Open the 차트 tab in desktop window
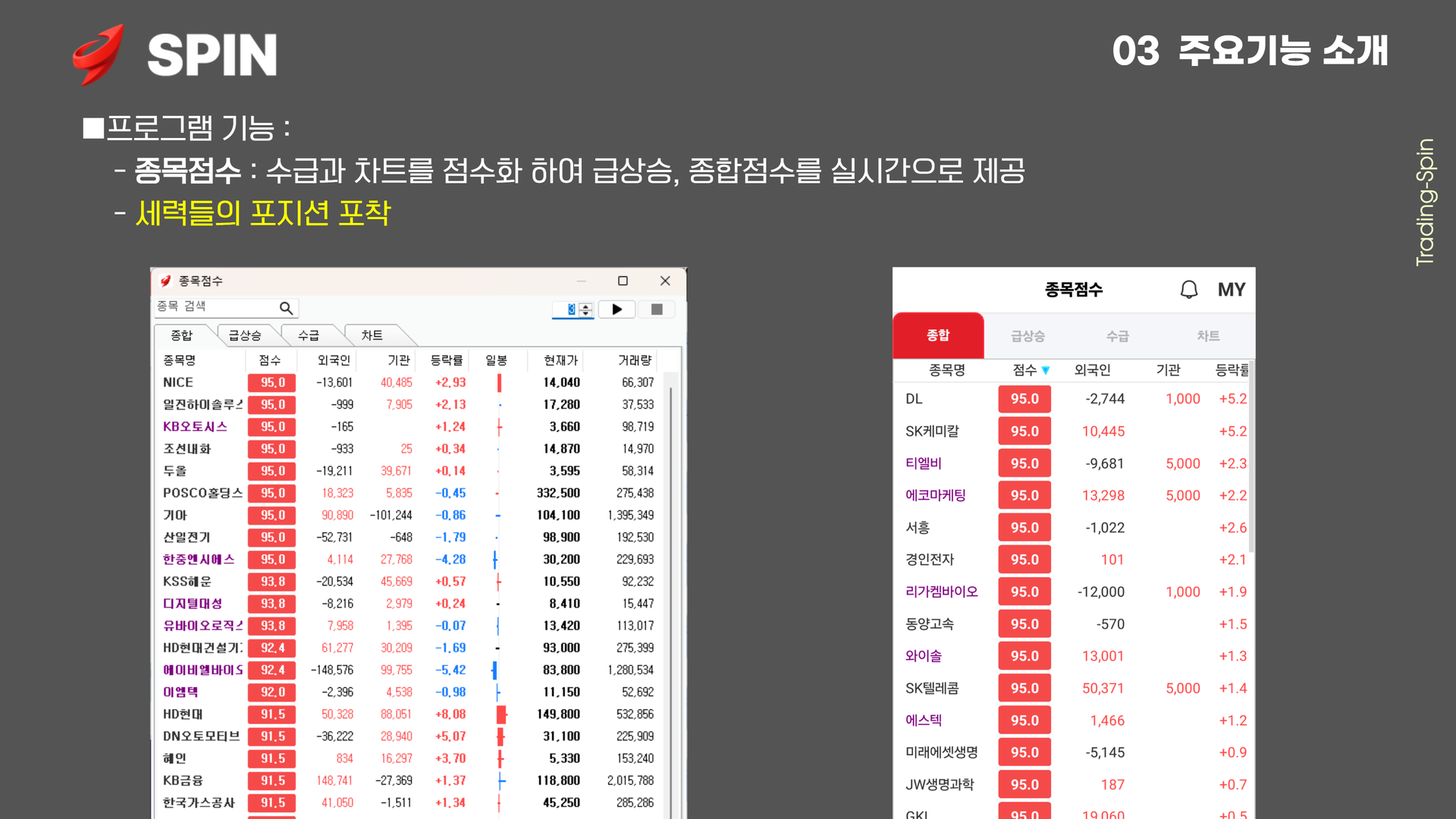 click(x=372, y=335)
